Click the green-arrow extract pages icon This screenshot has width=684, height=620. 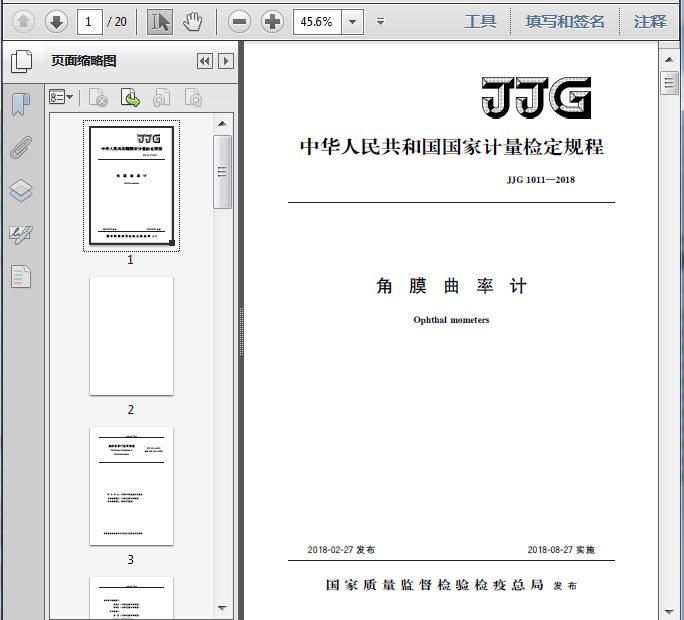(130, 98)
